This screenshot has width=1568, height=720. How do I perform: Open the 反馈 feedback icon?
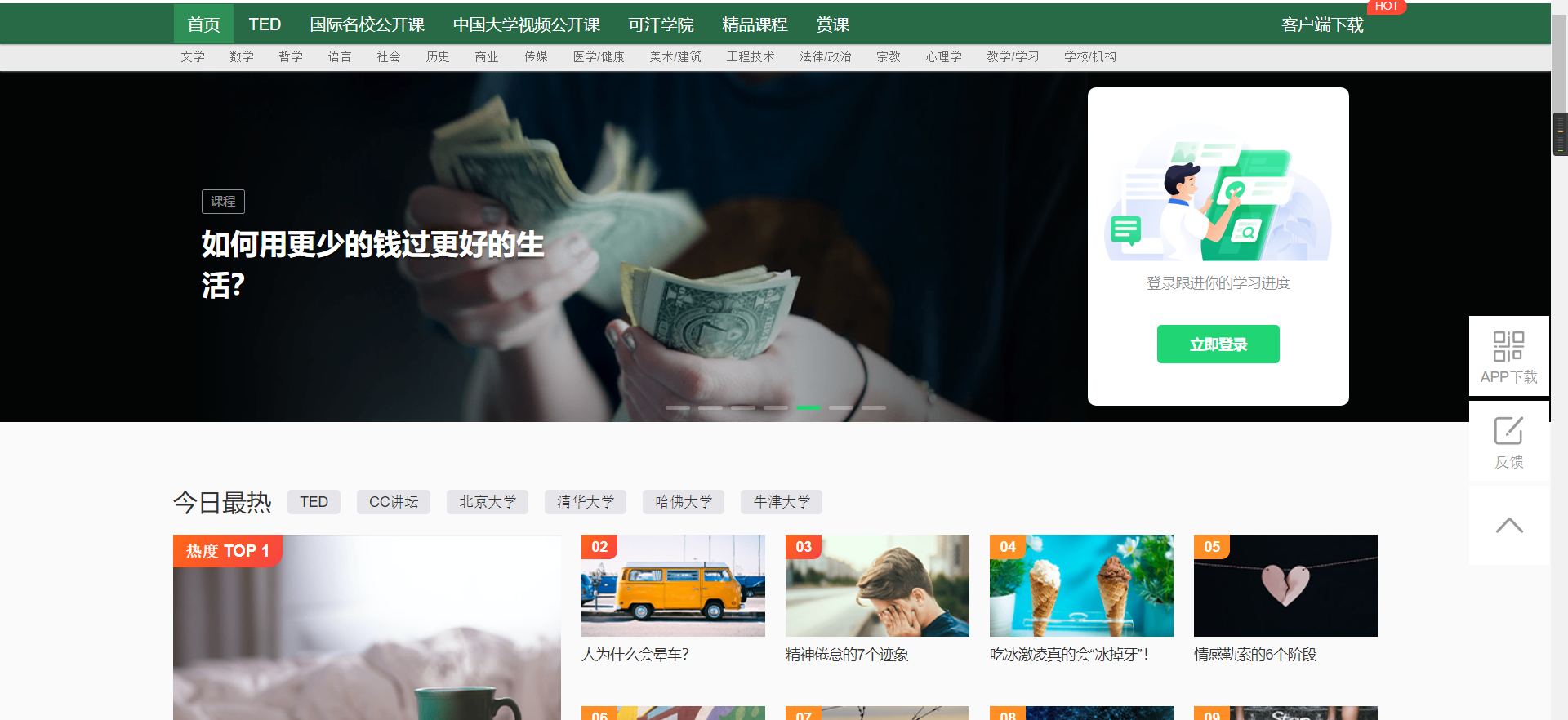(x=1508, y=431)
